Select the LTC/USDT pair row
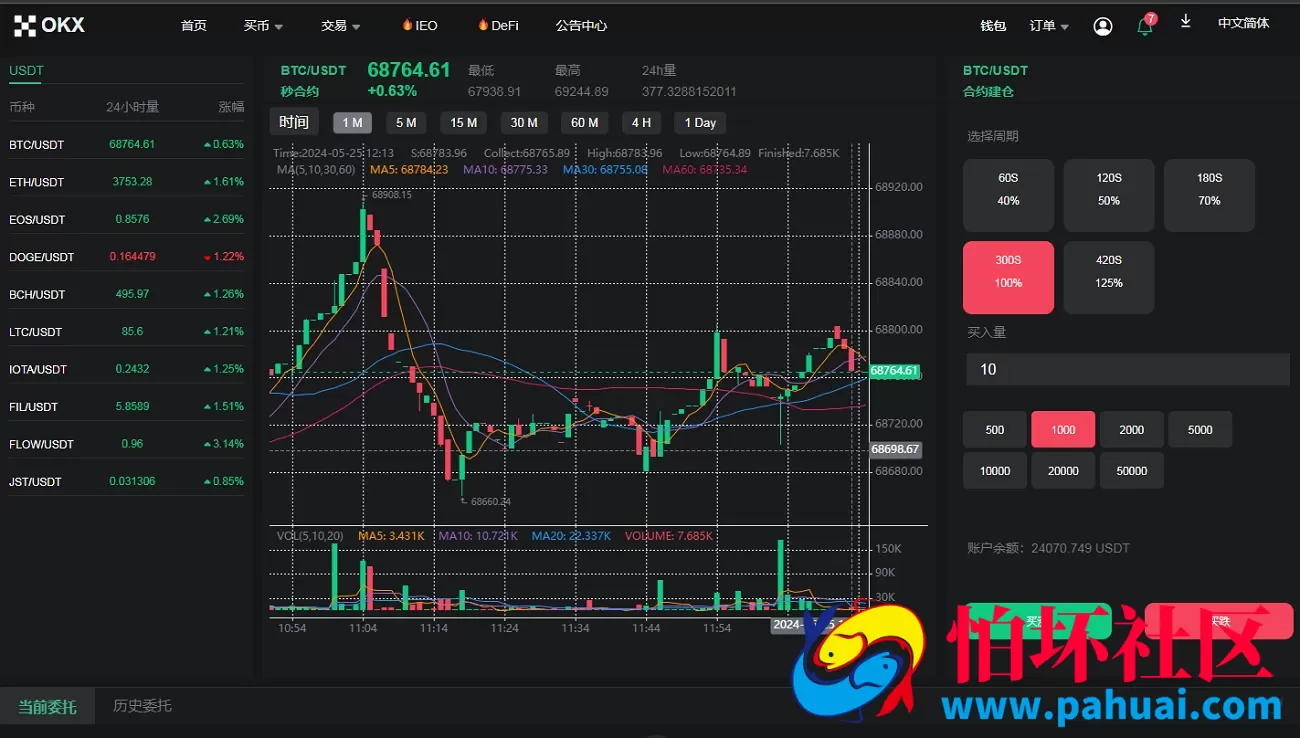This screenshot has width=1300, height=738. [x=126, y=332]
